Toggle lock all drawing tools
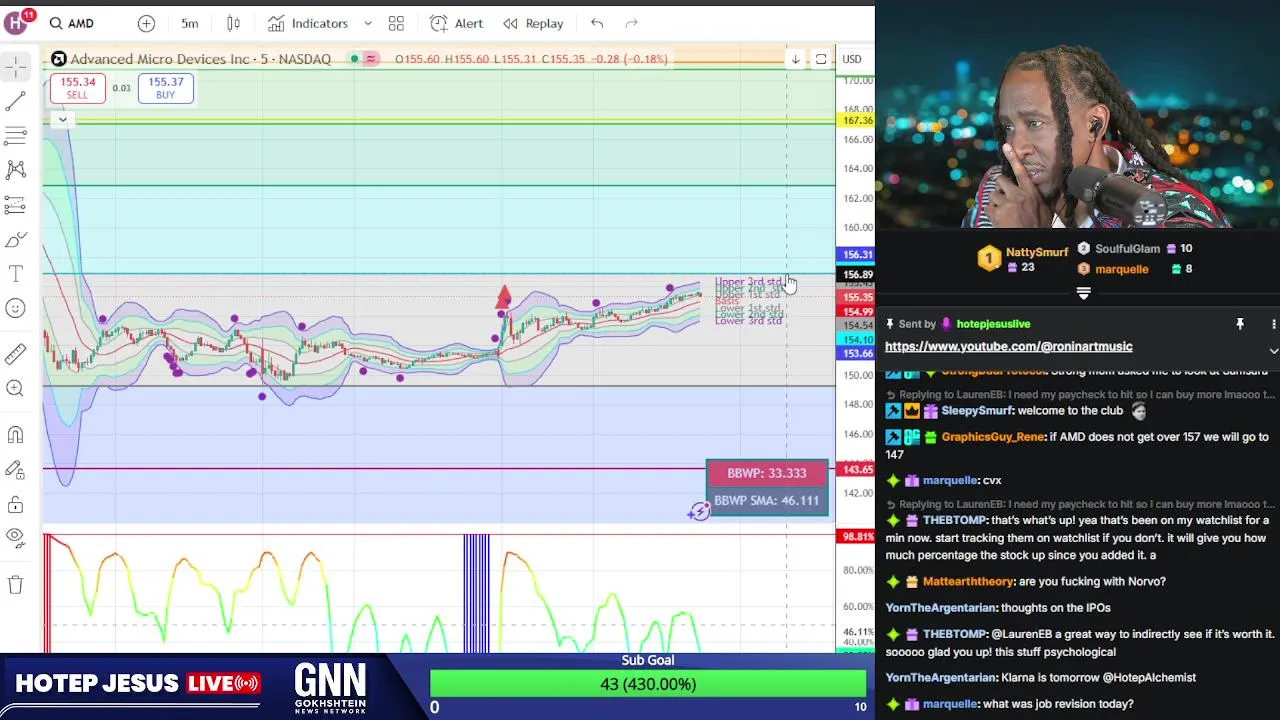Screen dimensions: 1280x720 [x=15, y=505]
